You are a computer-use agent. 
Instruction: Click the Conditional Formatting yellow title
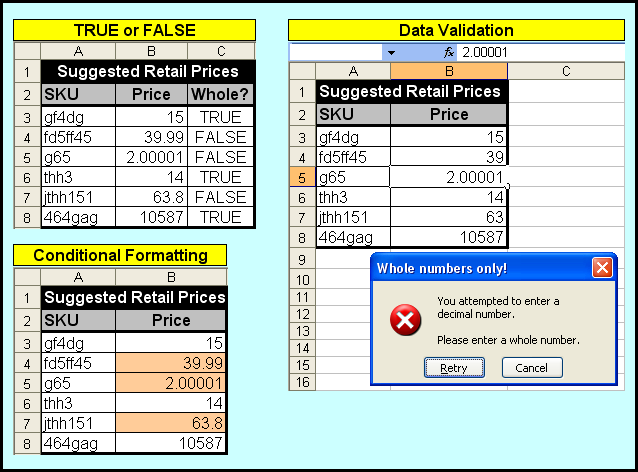point(120,255)
